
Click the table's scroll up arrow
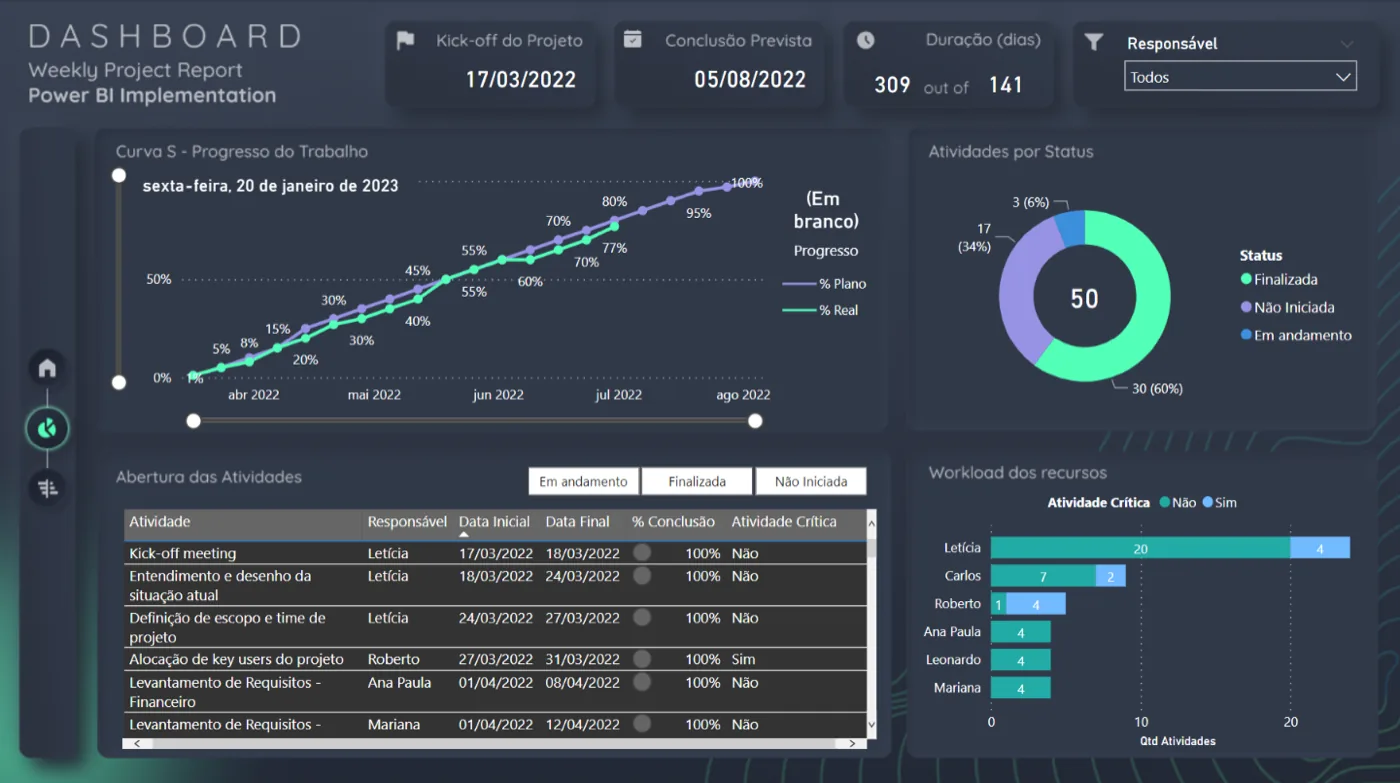pos(871,521)
